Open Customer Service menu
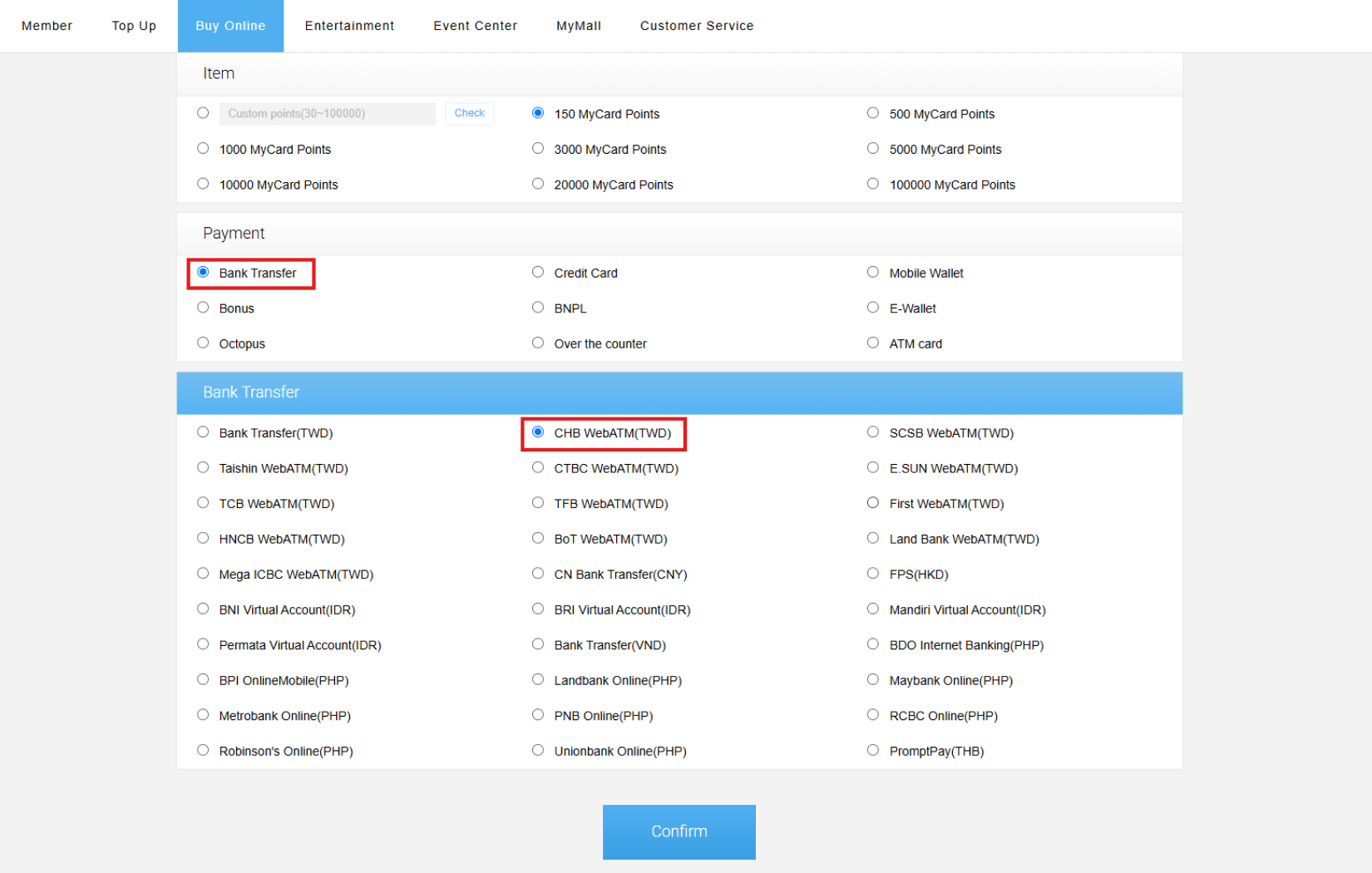The height and width of the screenshot is (873, 1372). (x=697, y=26)
